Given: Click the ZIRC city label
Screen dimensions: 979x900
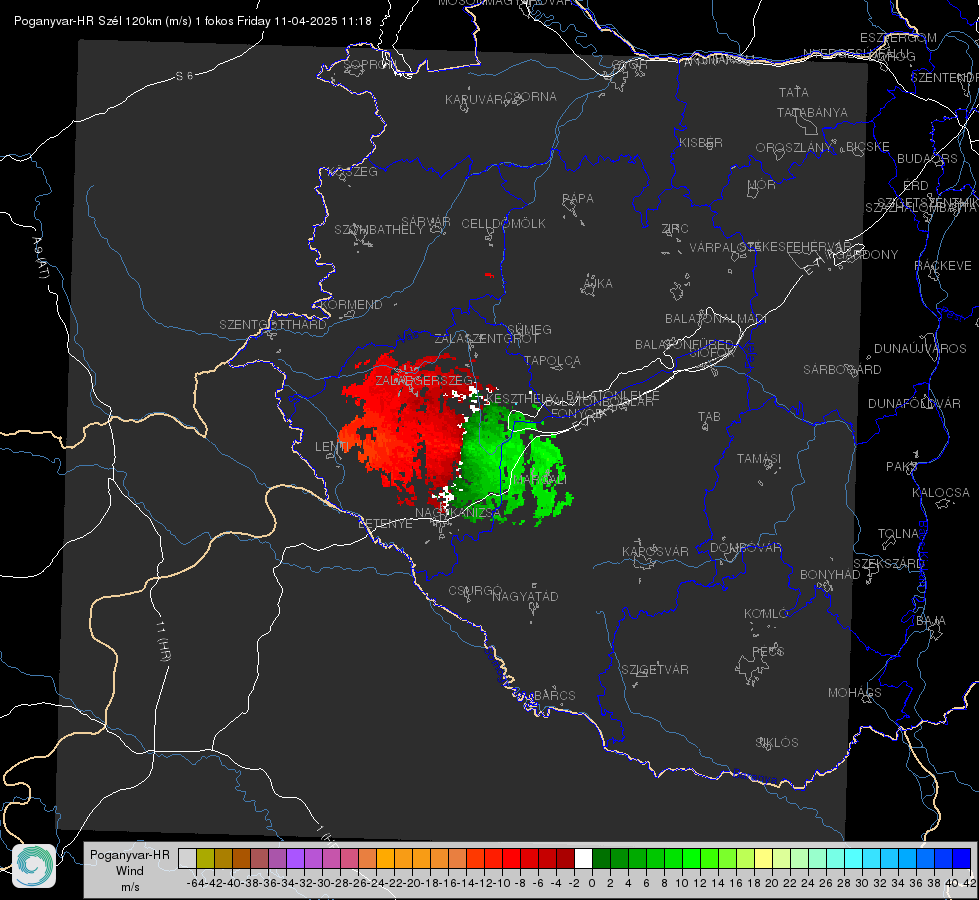Looking at the screenshot, I should (675, 229).
